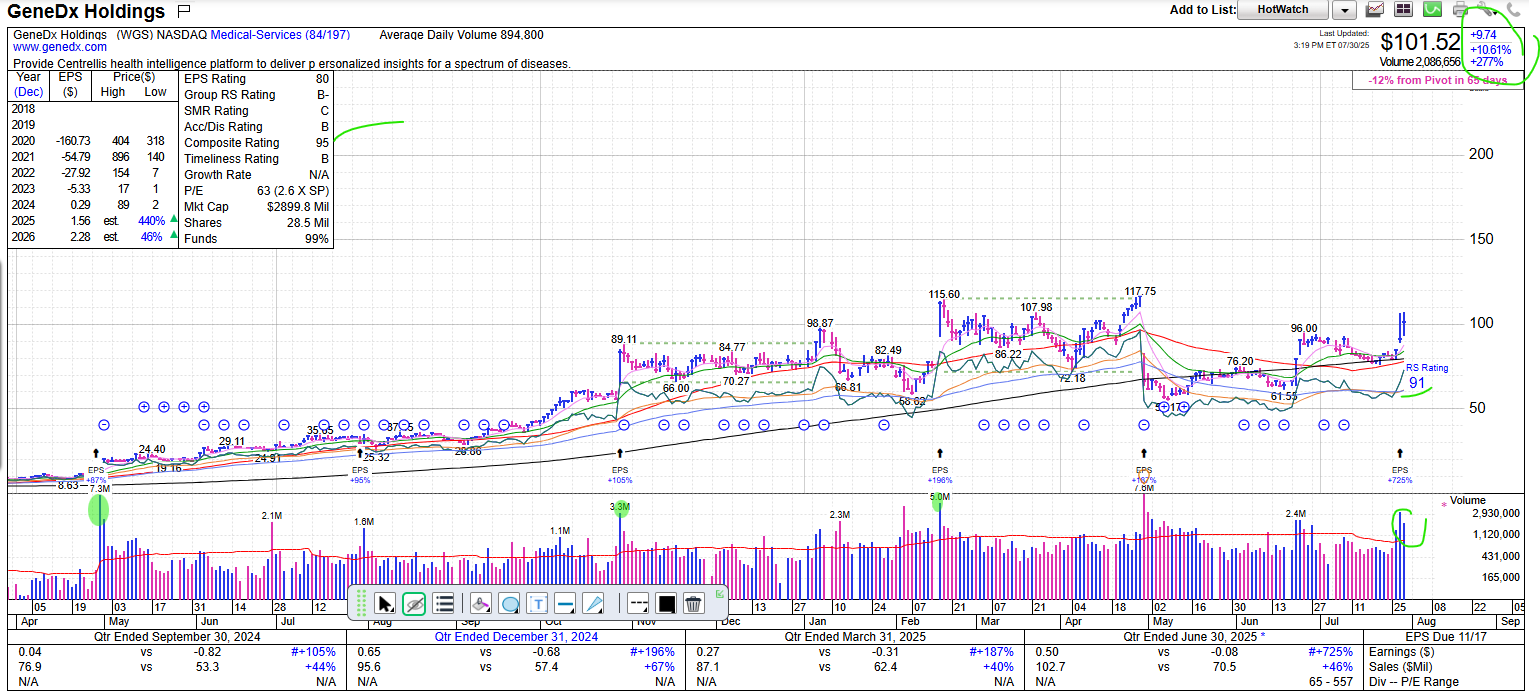1540x691 pixels.
Task: Click the EPS Rating row value 80
Action: click(x=322, y=79)
